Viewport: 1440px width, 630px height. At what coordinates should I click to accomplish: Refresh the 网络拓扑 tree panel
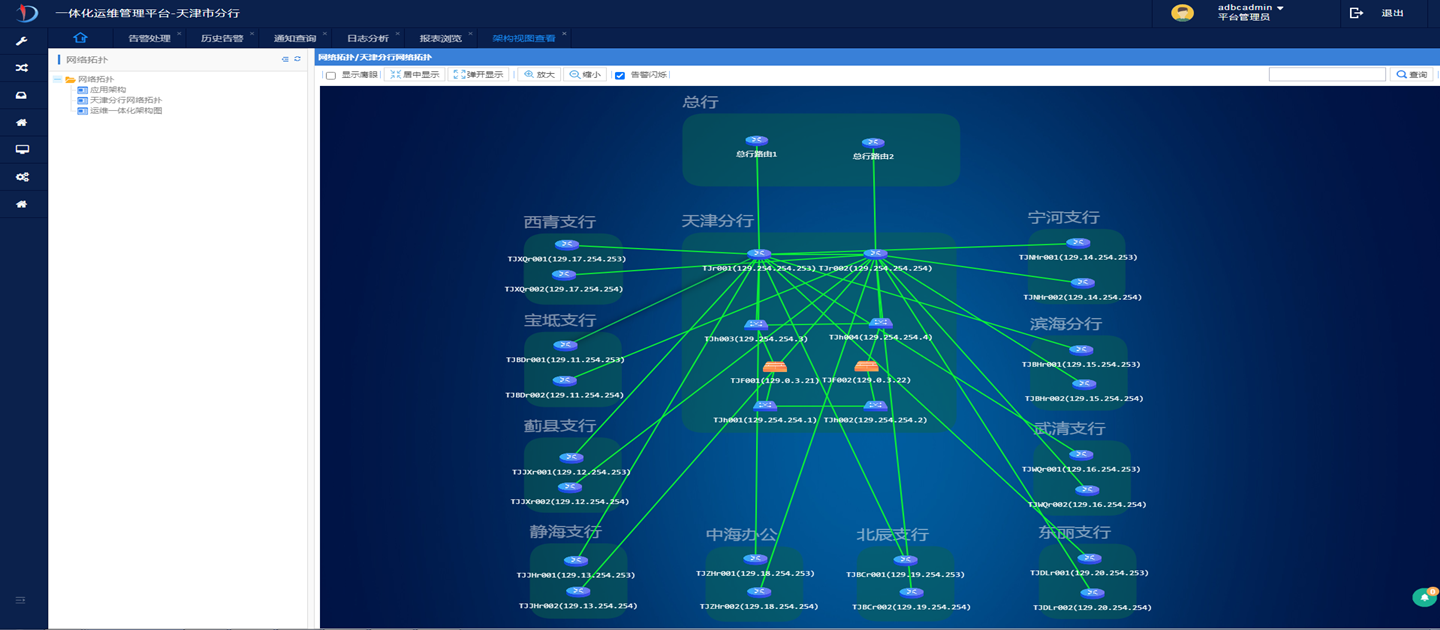[297, 59]
